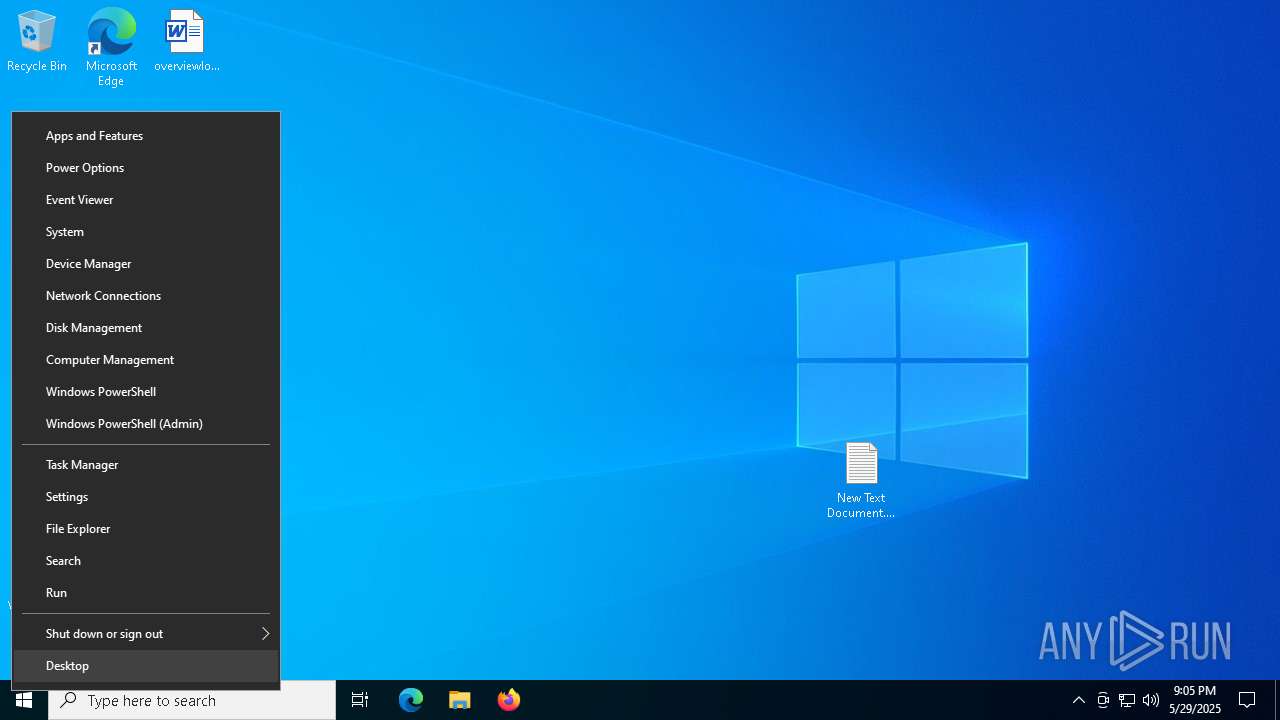Select Search in the context menu
This screenshot has height=720, width=1280.
146,561
